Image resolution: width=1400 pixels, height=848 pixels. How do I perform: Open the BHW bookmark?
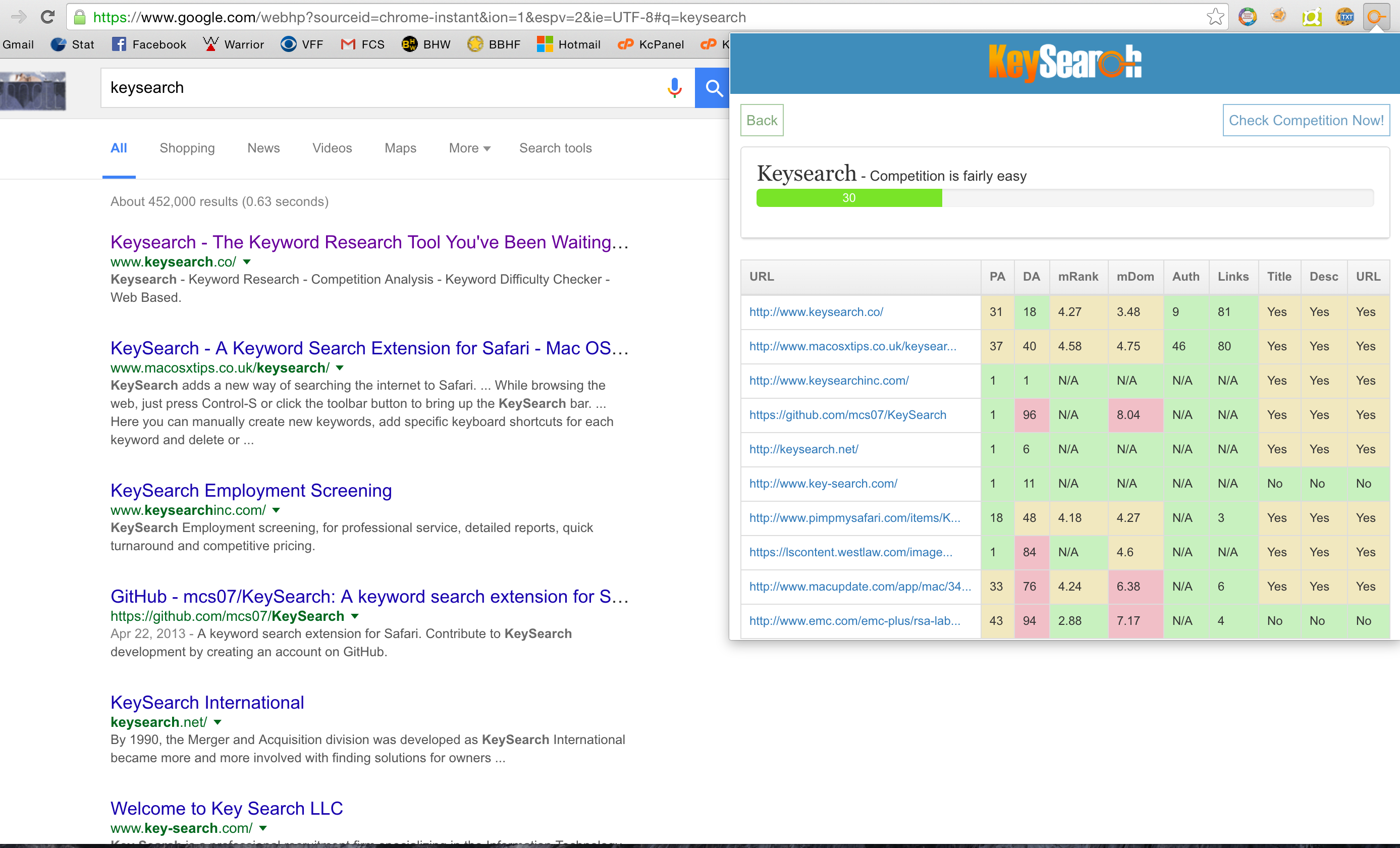click(x=426, y=44)
